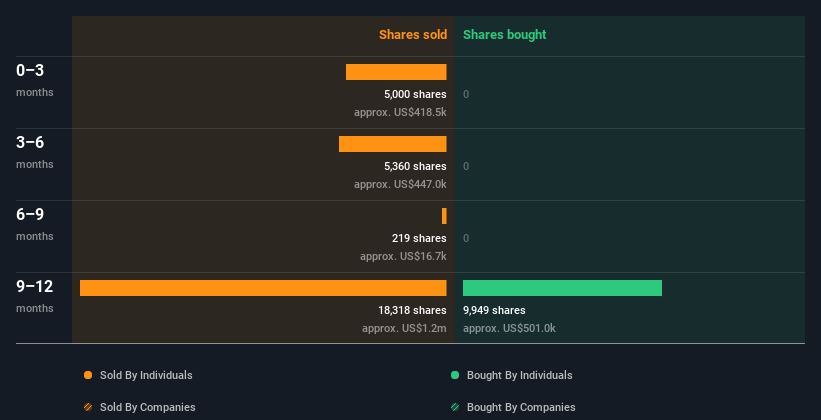Click the green Bought By Individuals legend dot
The height and width of the screenshot is (420, 821).
[455, 375]
